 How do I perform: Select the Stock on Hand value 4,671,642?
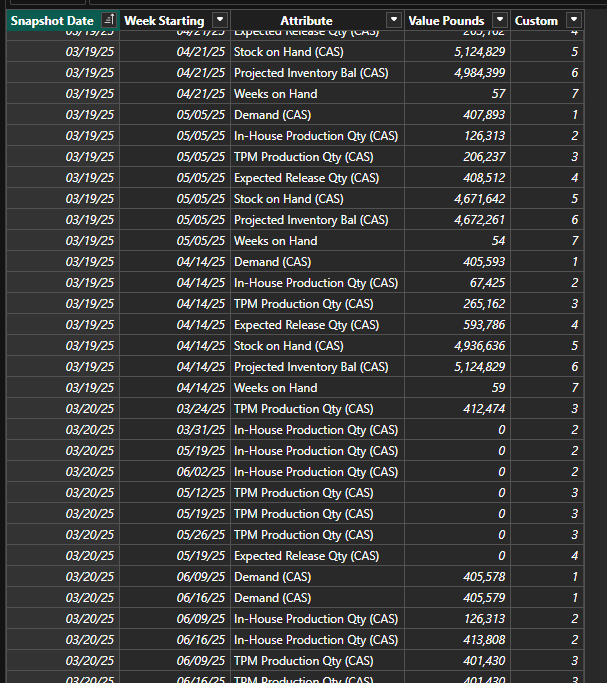(479, 199)
